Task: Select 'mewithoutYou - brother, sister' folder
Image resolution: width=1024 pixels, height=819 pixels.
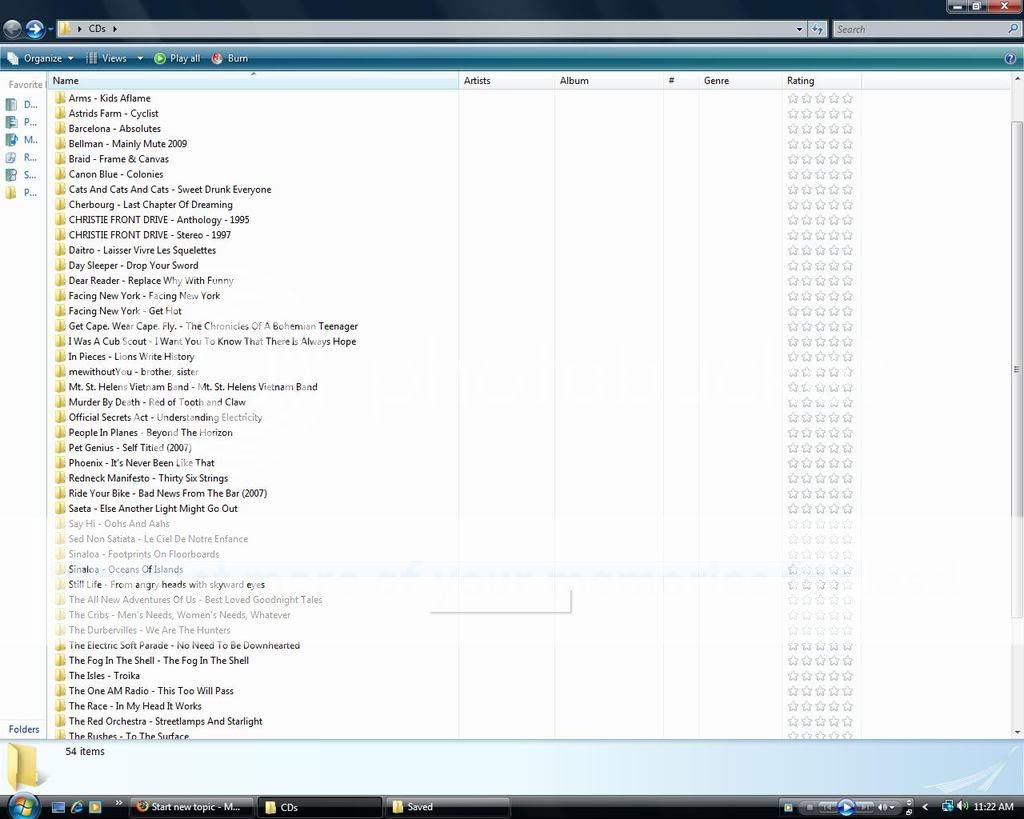Action: 133,372
